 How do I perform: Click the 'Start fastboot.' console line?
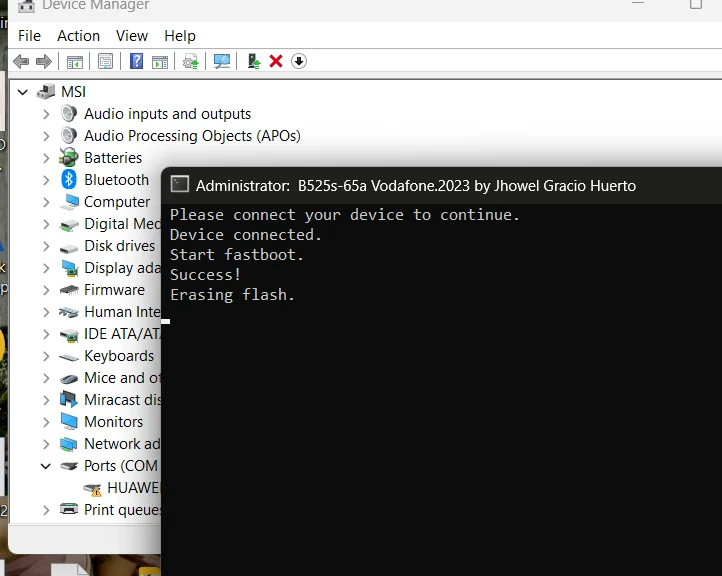(x=237, y=255)
